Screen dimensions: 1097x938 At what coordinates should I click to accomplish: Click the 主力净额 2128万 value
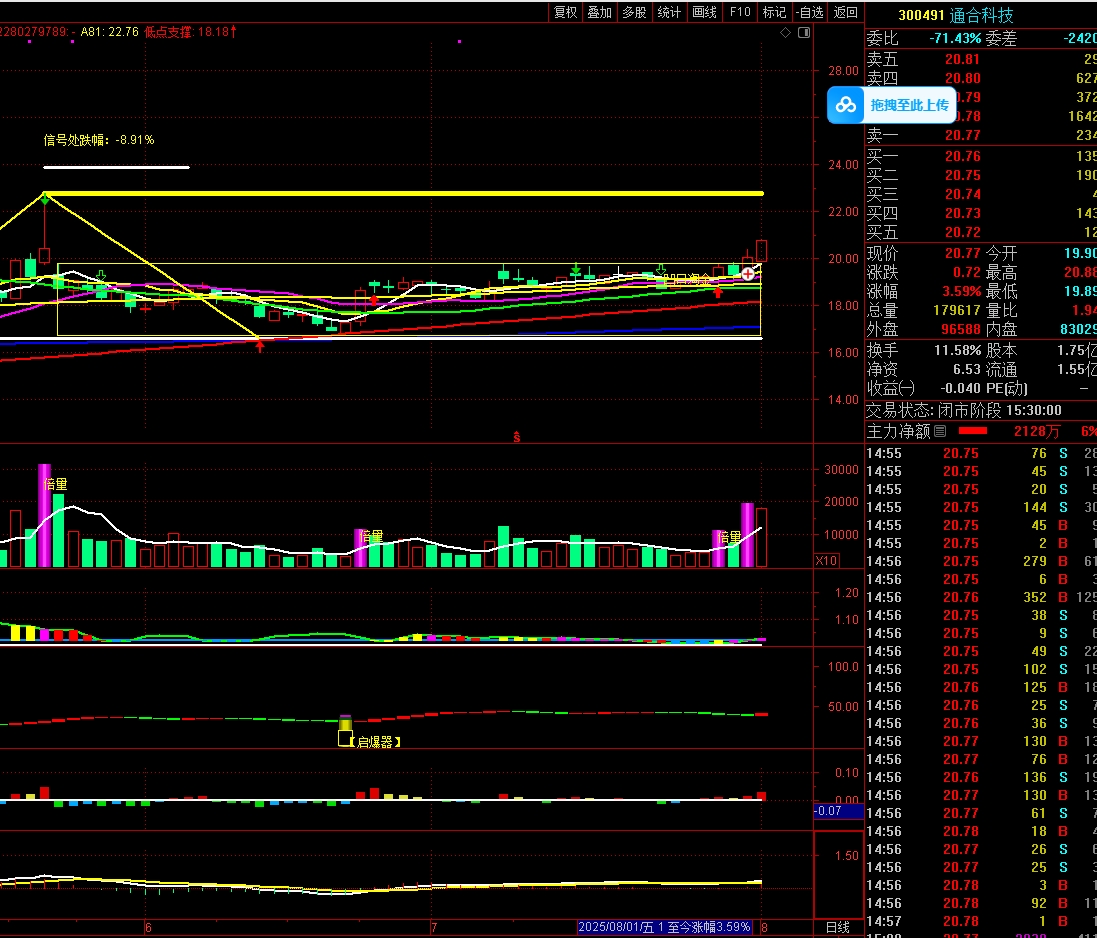click(x=1037, y=432)
